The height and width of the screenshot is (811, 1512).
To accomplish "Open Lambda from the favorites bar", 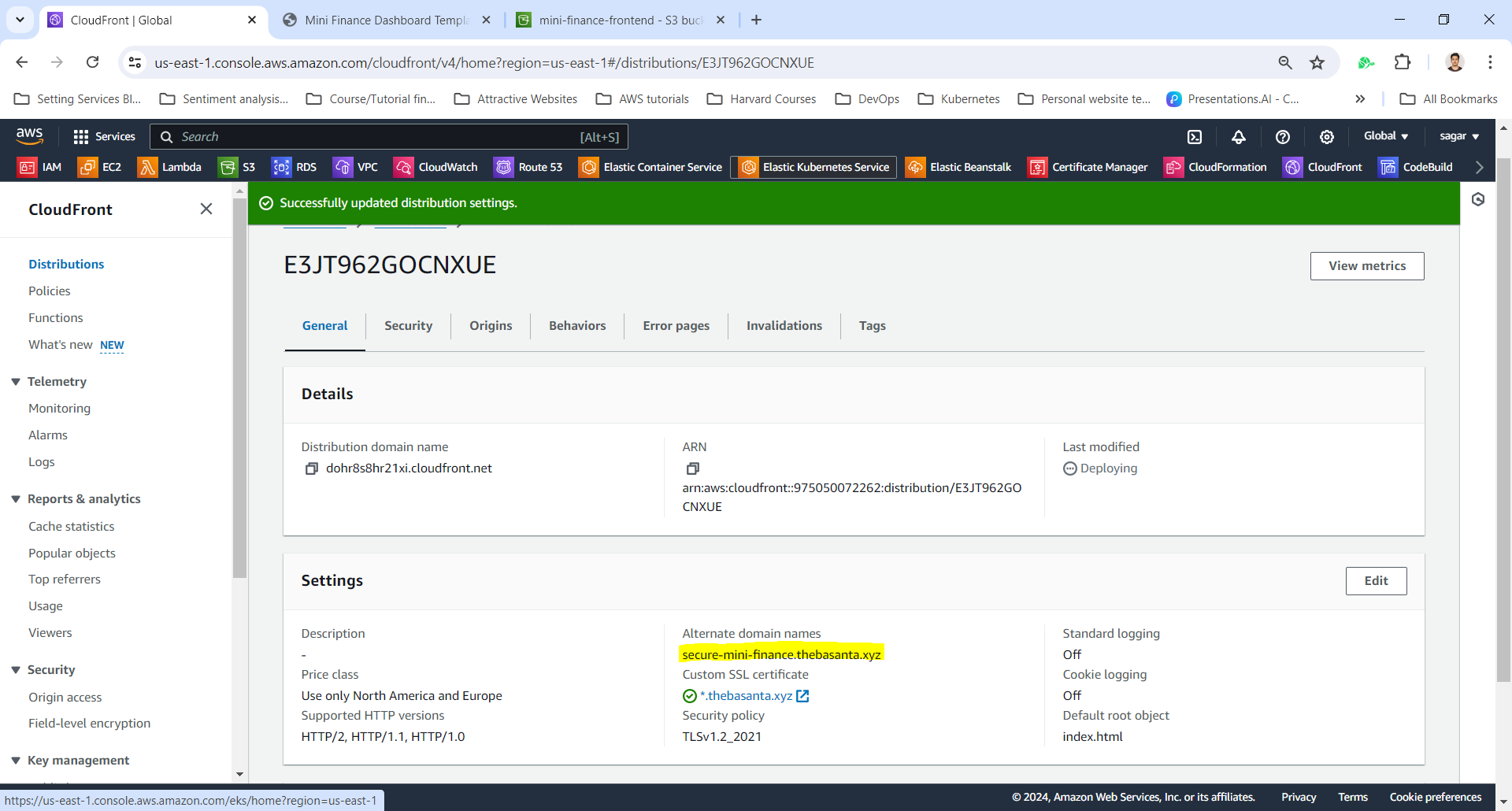I will click(x=169, y=167).
